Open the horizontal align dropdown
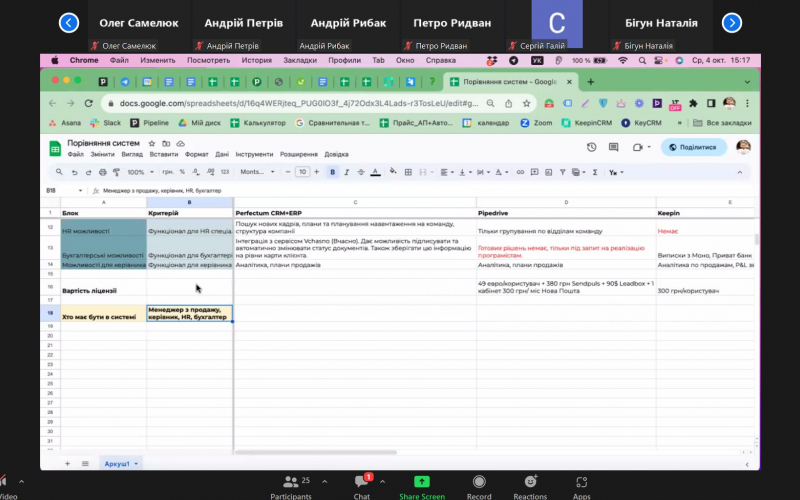The height and width of the screenshot is (500, 800). point(447,172)
